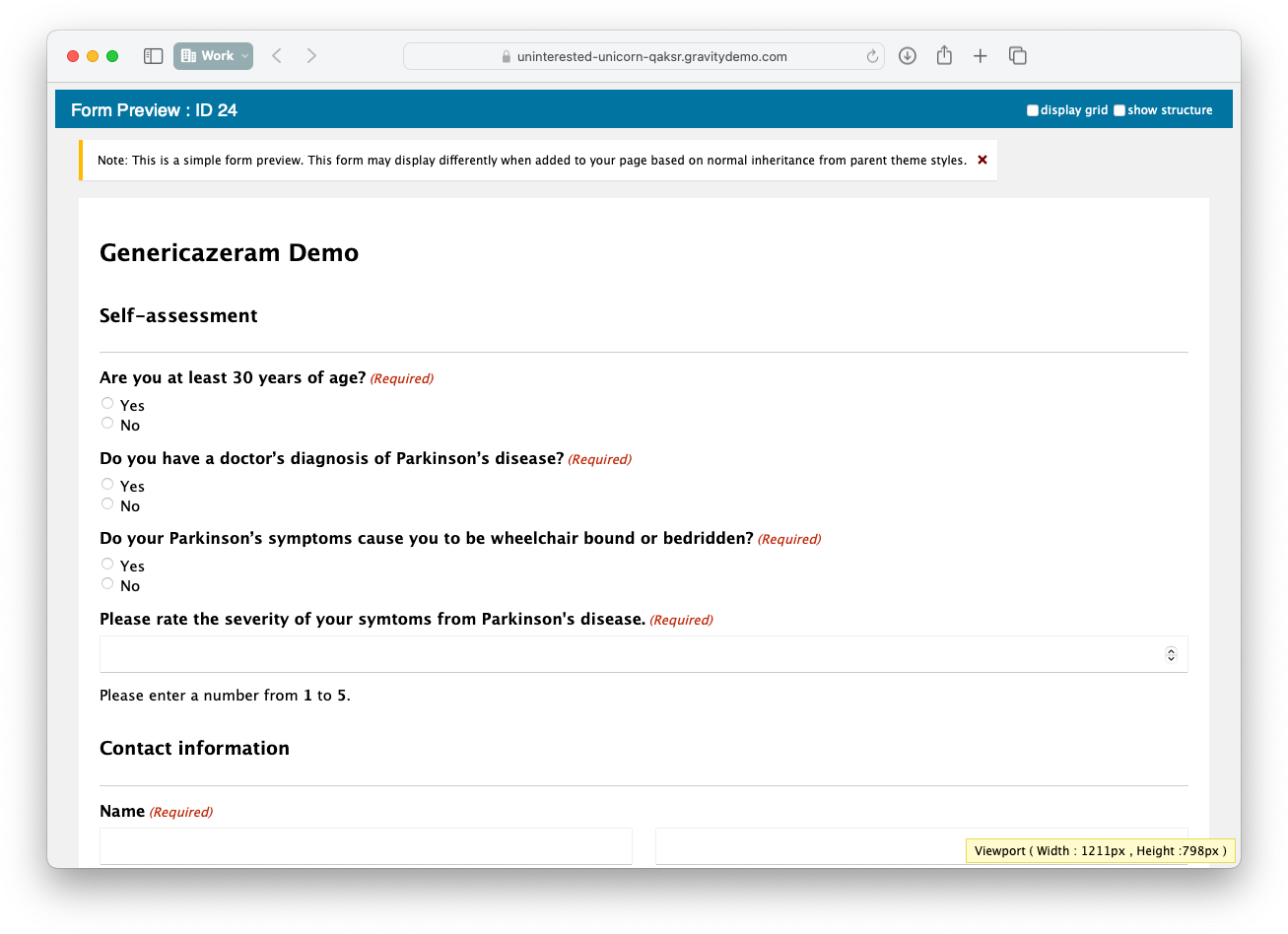
Task: Open a new tab with the plus icon
Action: [980, 56]
